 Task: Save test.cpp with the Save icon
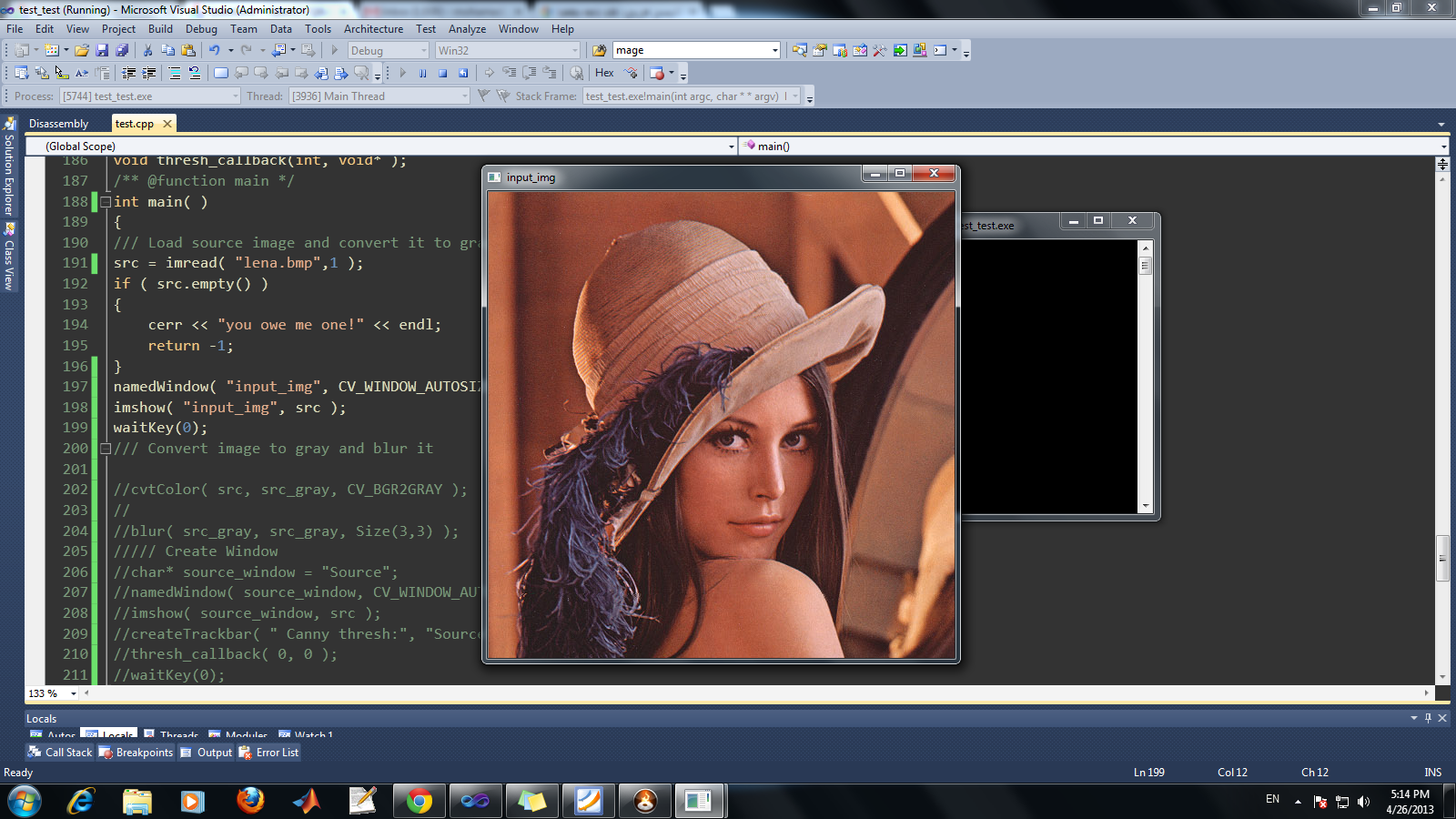102,50
